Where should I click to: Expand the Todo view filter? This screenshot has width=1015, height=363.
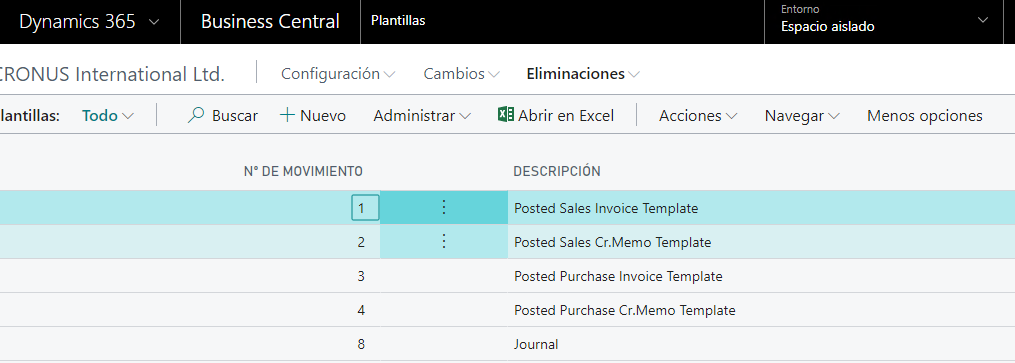point(108,116)
